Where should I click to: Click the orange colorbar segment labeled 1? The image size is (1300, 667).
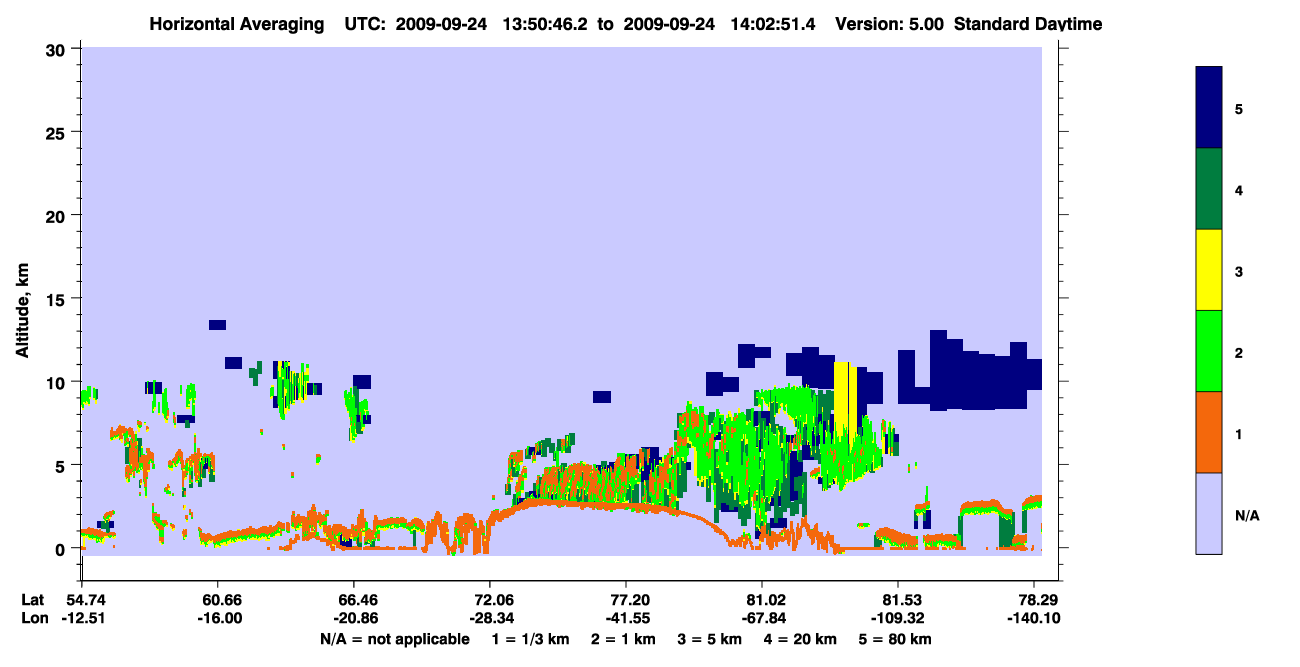(1209, 432)
